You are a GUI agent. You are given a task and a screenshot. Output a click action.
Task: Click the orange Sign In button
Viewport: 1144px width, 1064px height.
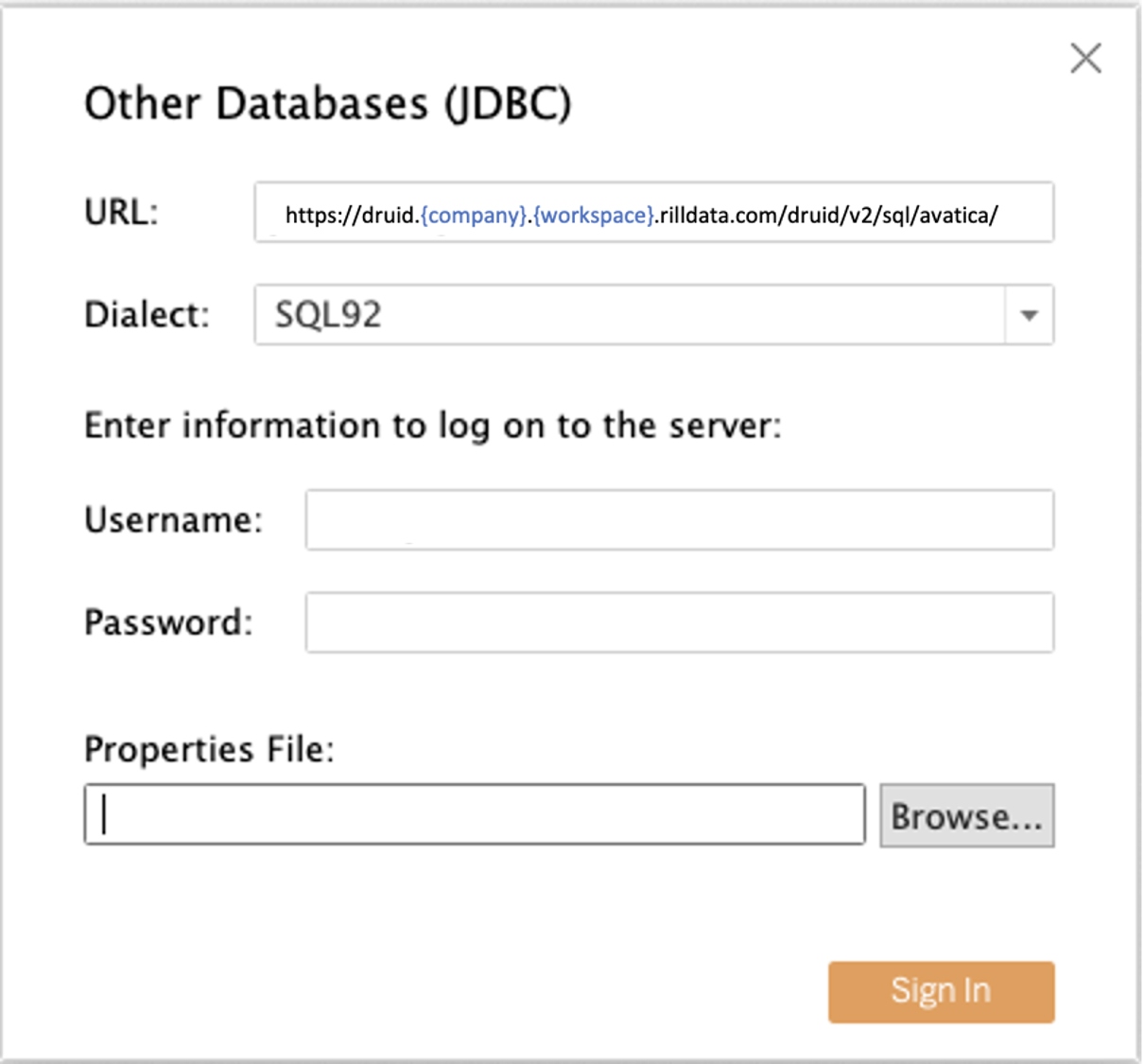click(x=941, y=991)
